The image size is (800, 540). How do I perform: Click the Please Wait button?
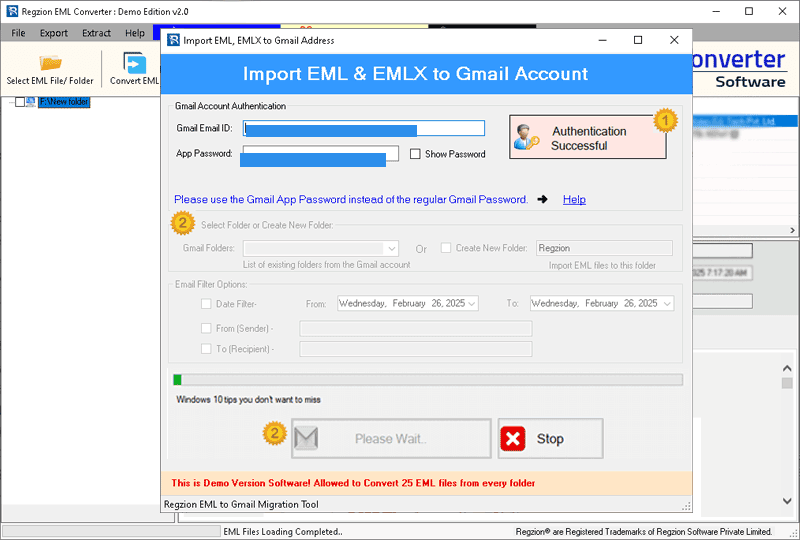[391, 438]
